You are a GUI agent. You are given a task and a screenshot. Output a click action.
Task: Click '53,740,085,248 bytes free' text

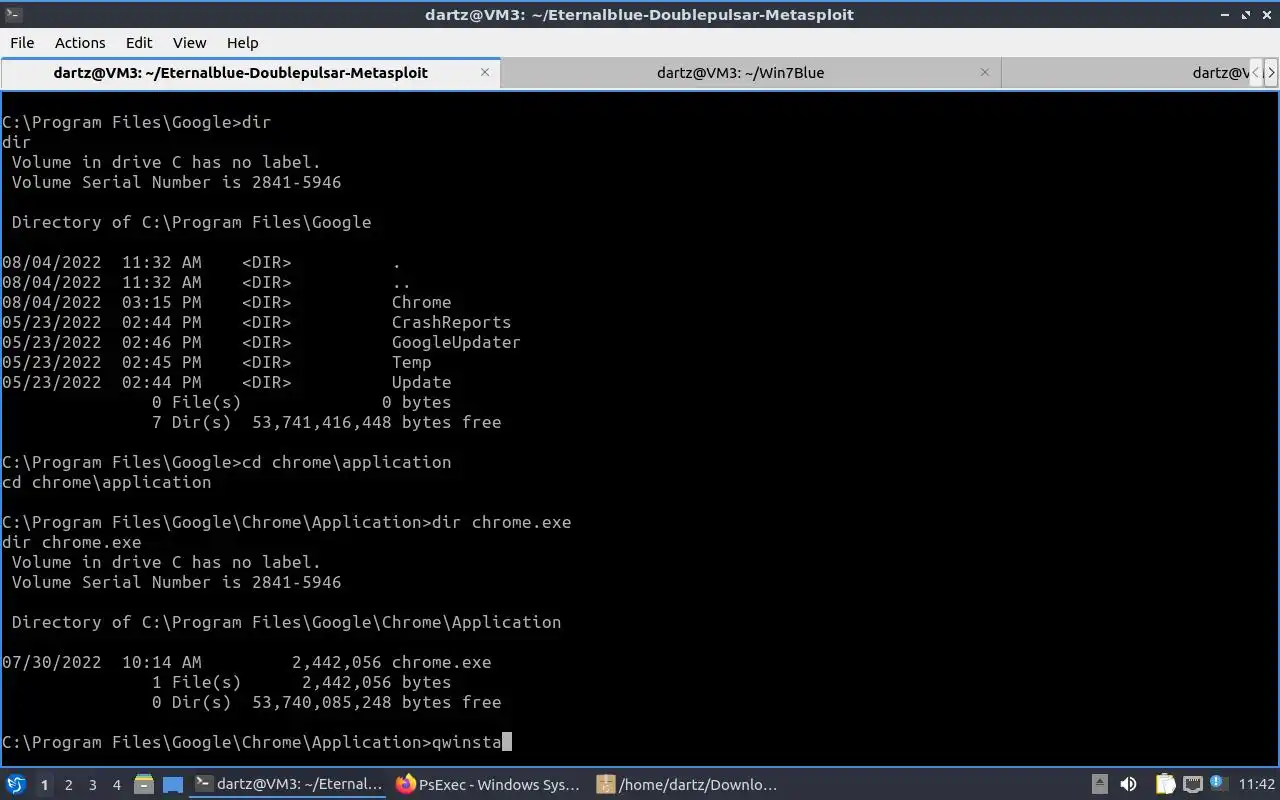click(x=376, y=702)
